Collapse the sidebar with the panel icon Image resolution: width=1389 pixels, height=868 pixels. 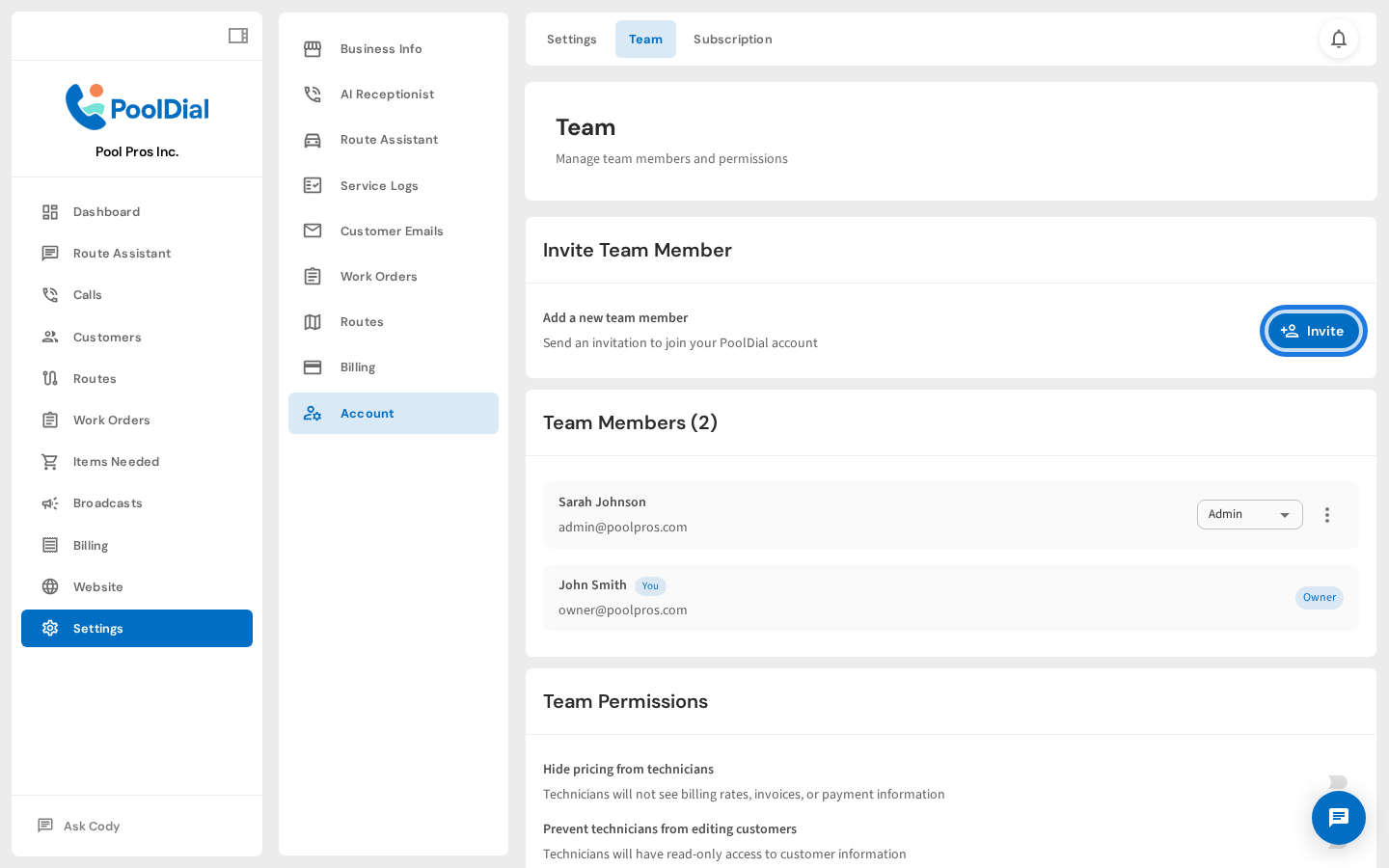coord(237,35)
